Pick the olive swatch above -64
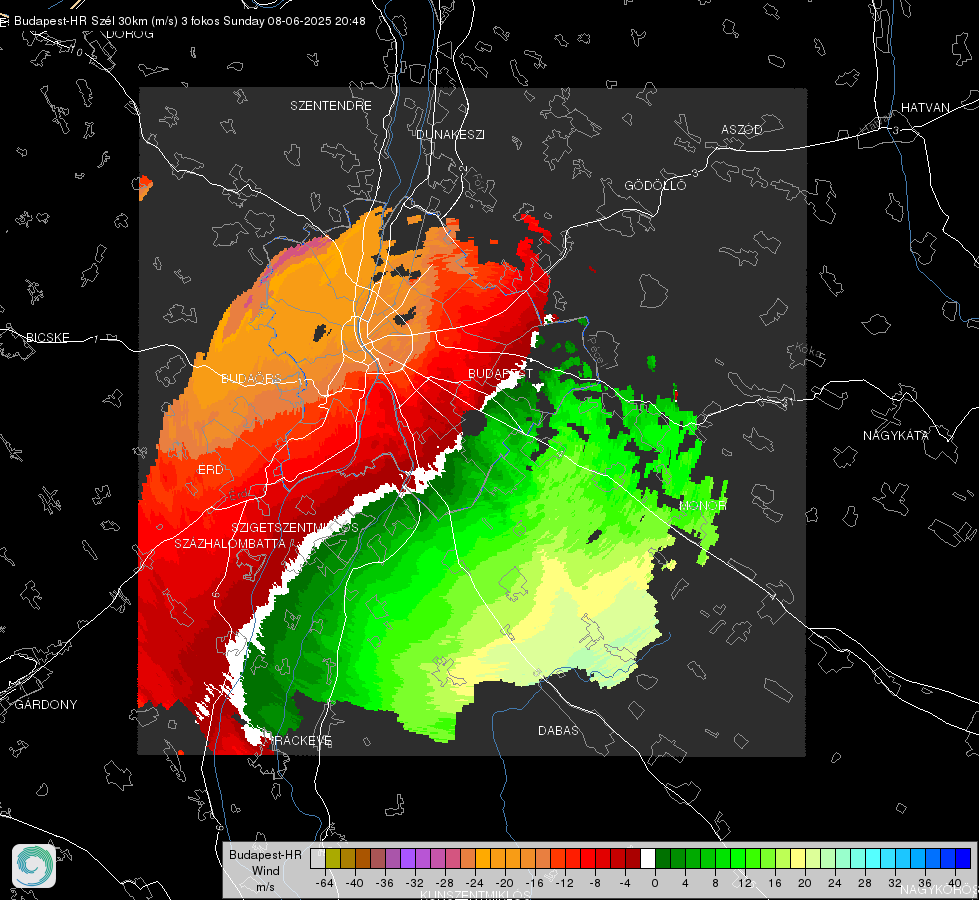The height and width of the screenshot is (900, 979). click(x=333, y=858)
